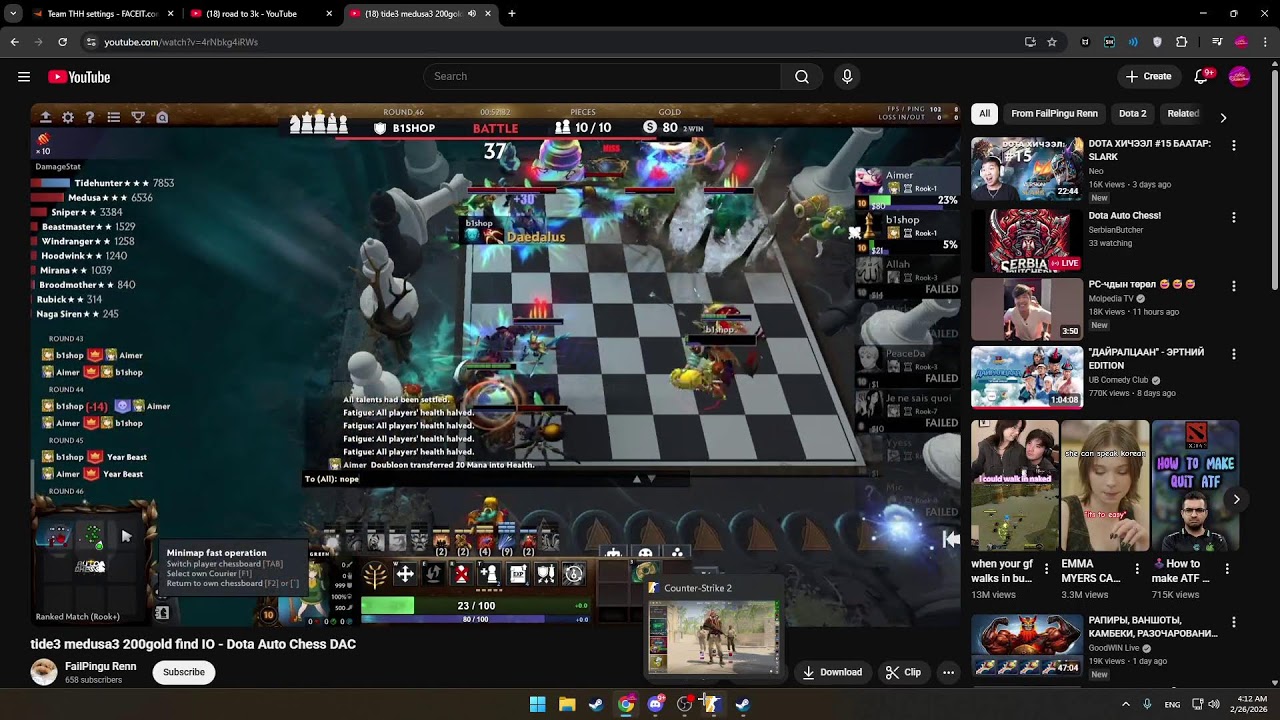This screenshot has height=720, width=1280.
Task: Open the clock showing 4:12 AM
Action: (1251, 704)
